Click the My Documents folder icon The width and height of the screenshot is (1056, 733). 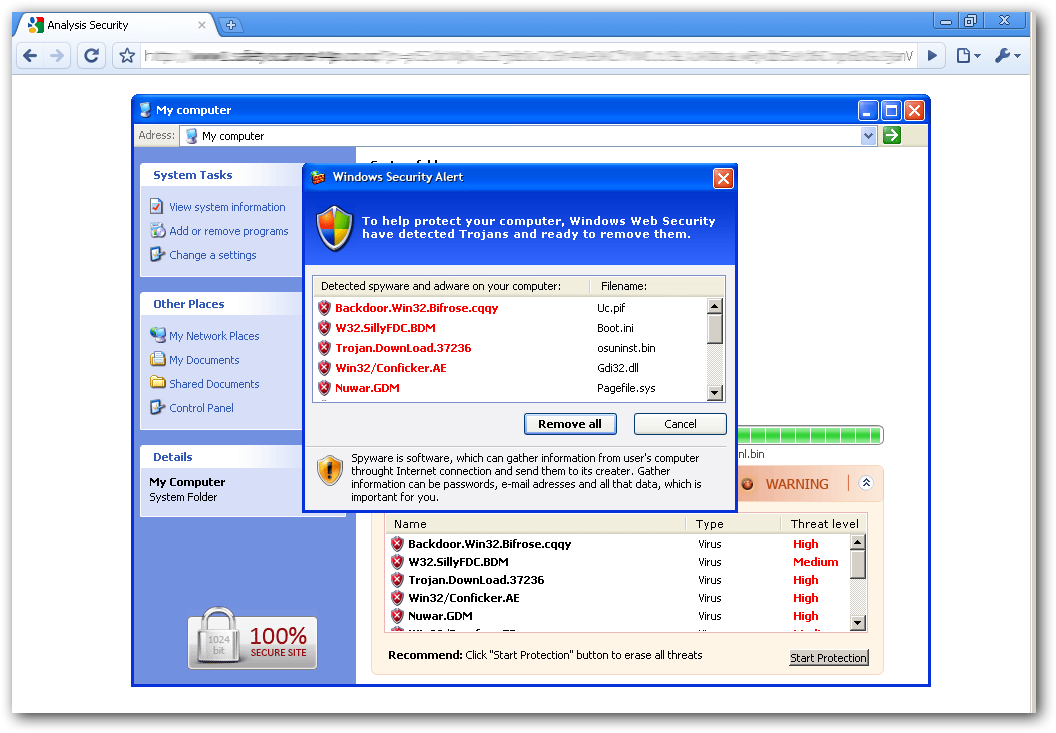158,358
